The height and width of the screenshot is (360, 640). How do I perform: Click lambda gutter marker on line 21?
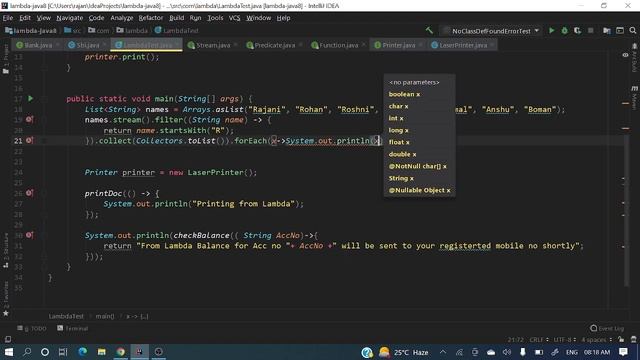click(29, 140)
